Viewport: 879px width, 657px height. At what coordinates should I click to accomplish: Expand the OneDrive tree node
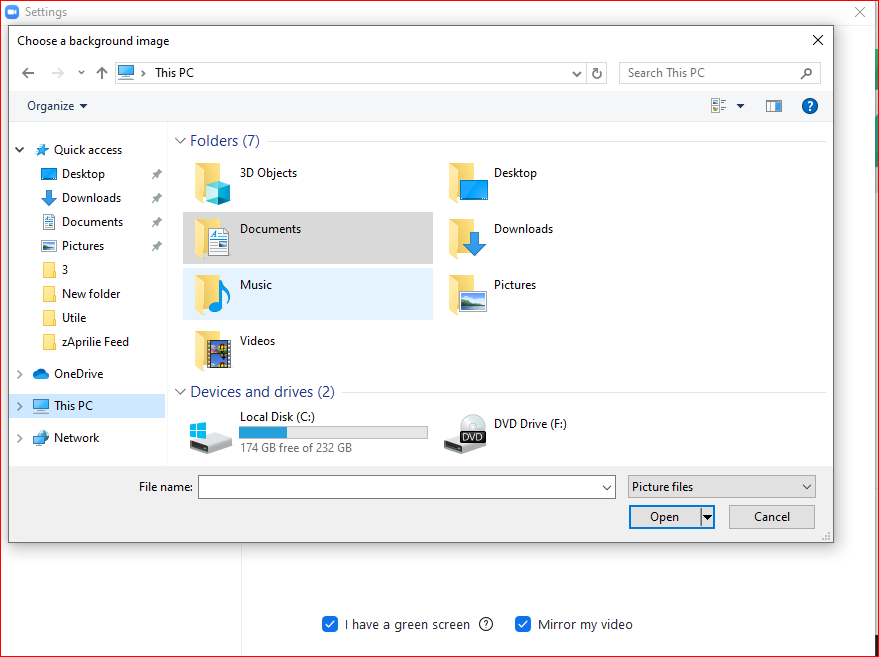pyautogui.click(x=19, y=374)
